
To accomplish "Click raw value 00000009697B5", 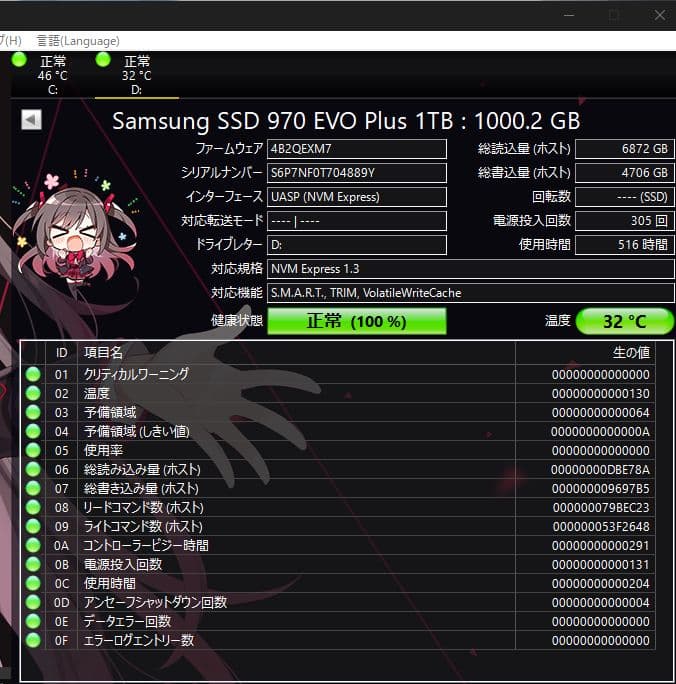I will point(600,488).
